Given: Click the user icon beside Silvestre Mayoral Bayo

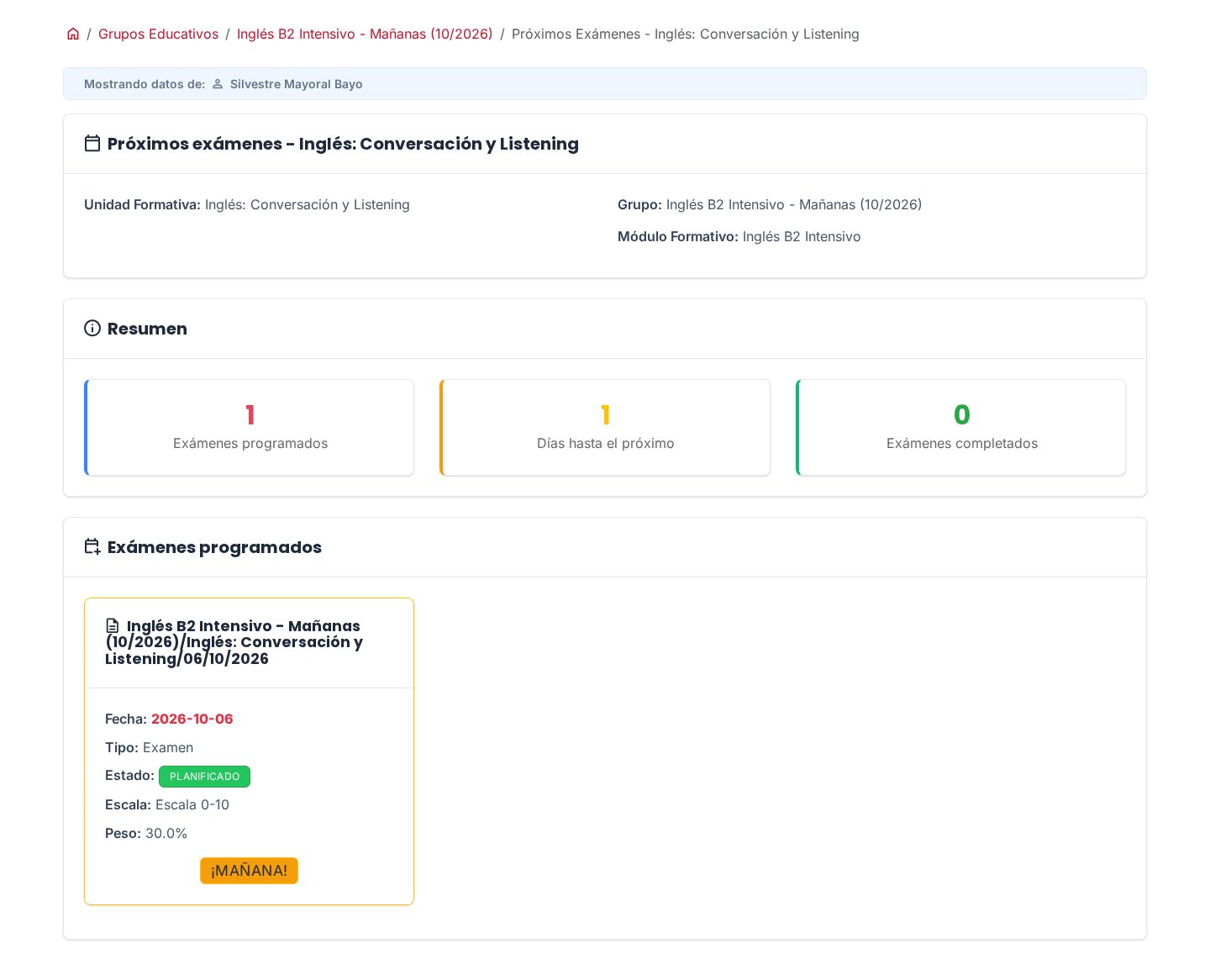Looking at the screenshot, I should 218,84.
